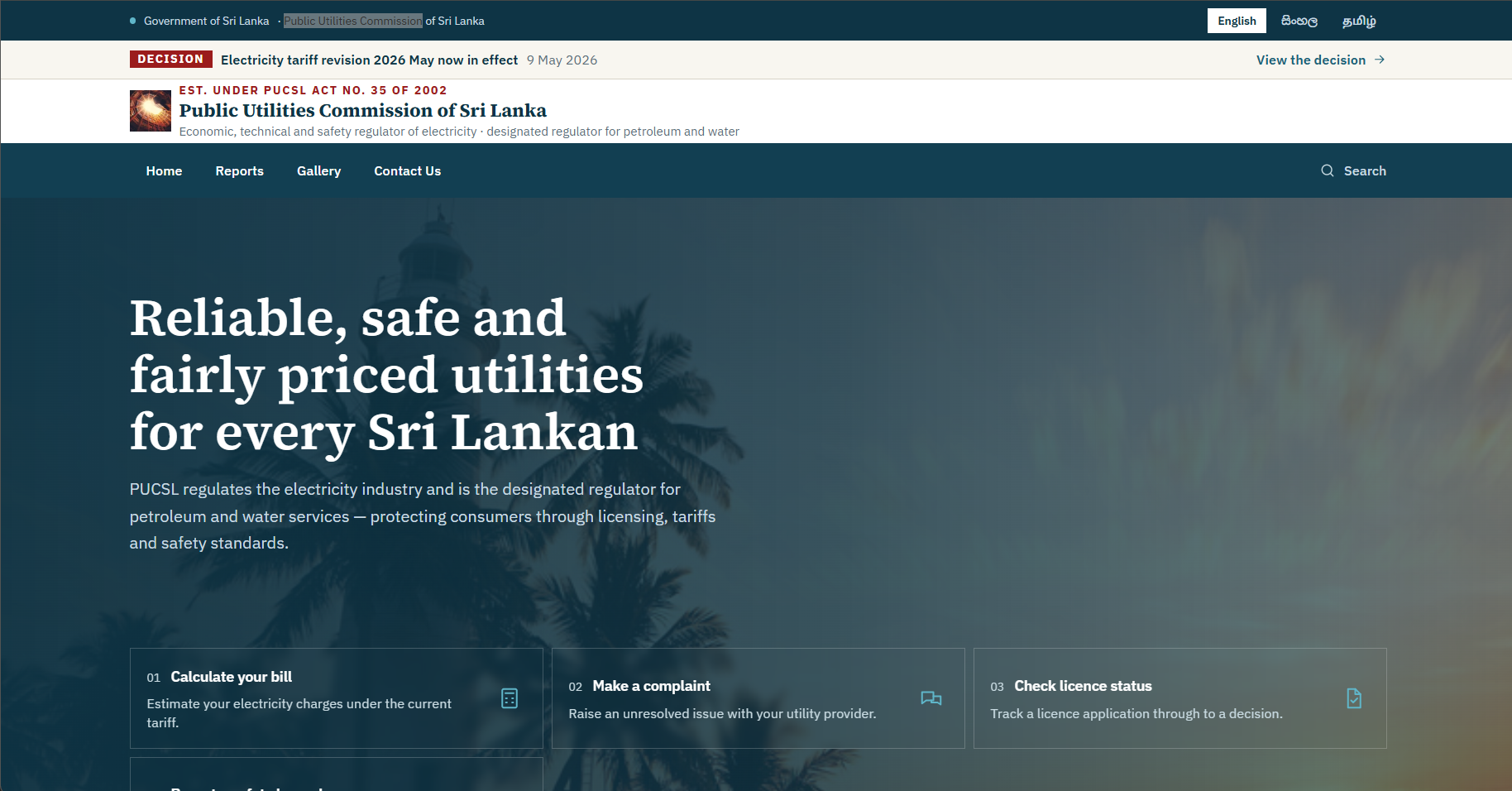Image resolution: width=1512 pixels, height=791 pixels.
Task: Open the Contact Us menu item
Action: point(407,170)
